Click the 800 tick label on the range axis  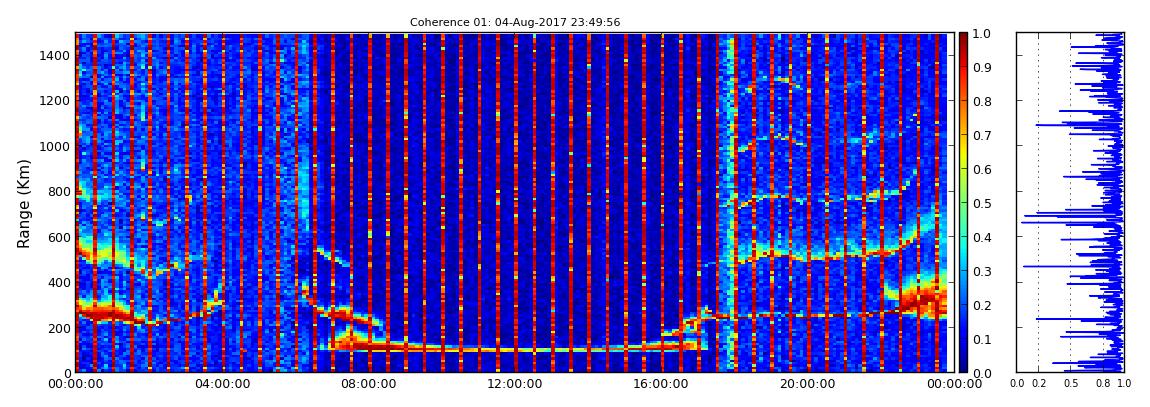(59, 191)
